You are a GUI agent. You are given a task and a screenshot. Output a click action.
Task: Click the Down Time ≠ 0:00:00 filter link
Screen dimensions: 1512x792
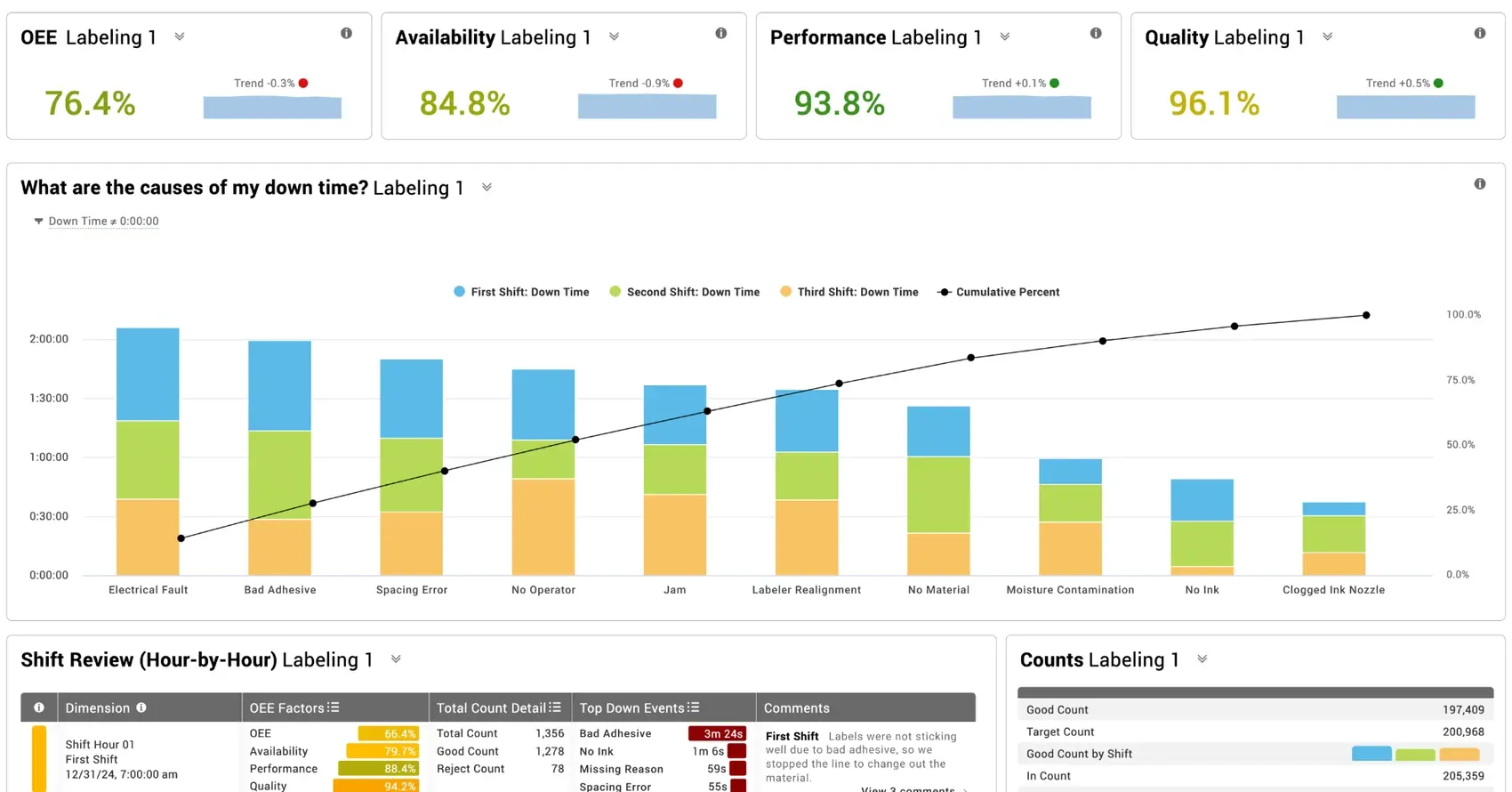click(x=103, y=221)
